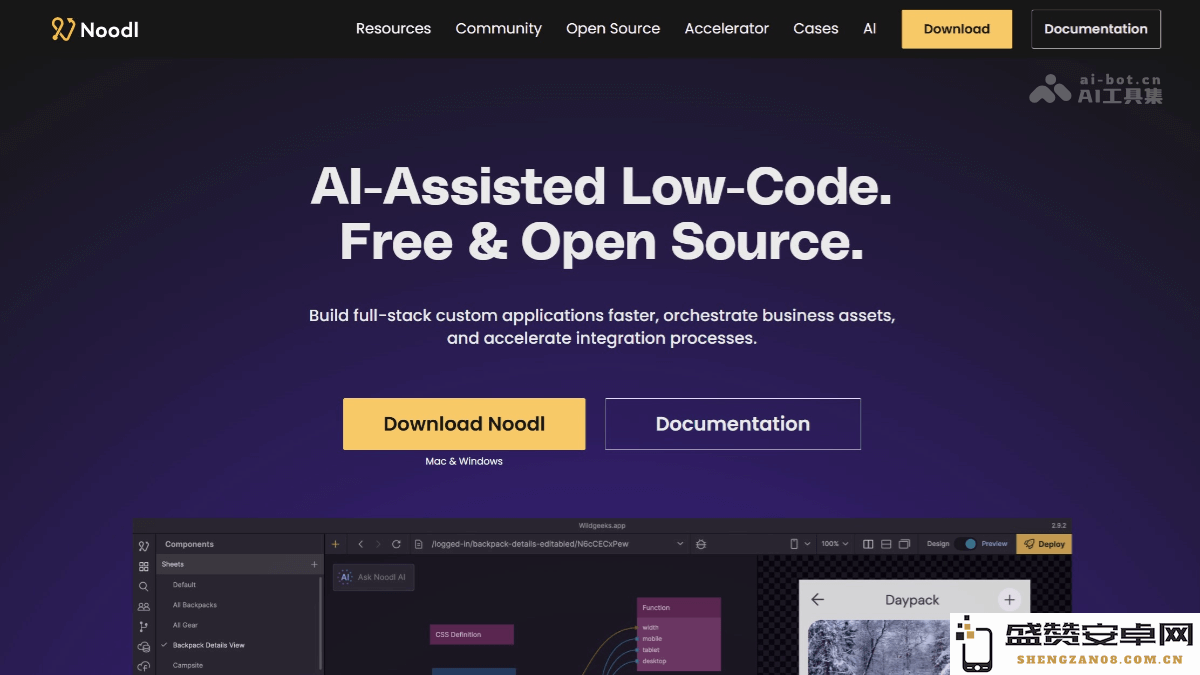This screenshot has height=675, width=1200.
Task: Click the Noodl logo icon atop the editor sidebar
Action: click(x=144, y=546)
